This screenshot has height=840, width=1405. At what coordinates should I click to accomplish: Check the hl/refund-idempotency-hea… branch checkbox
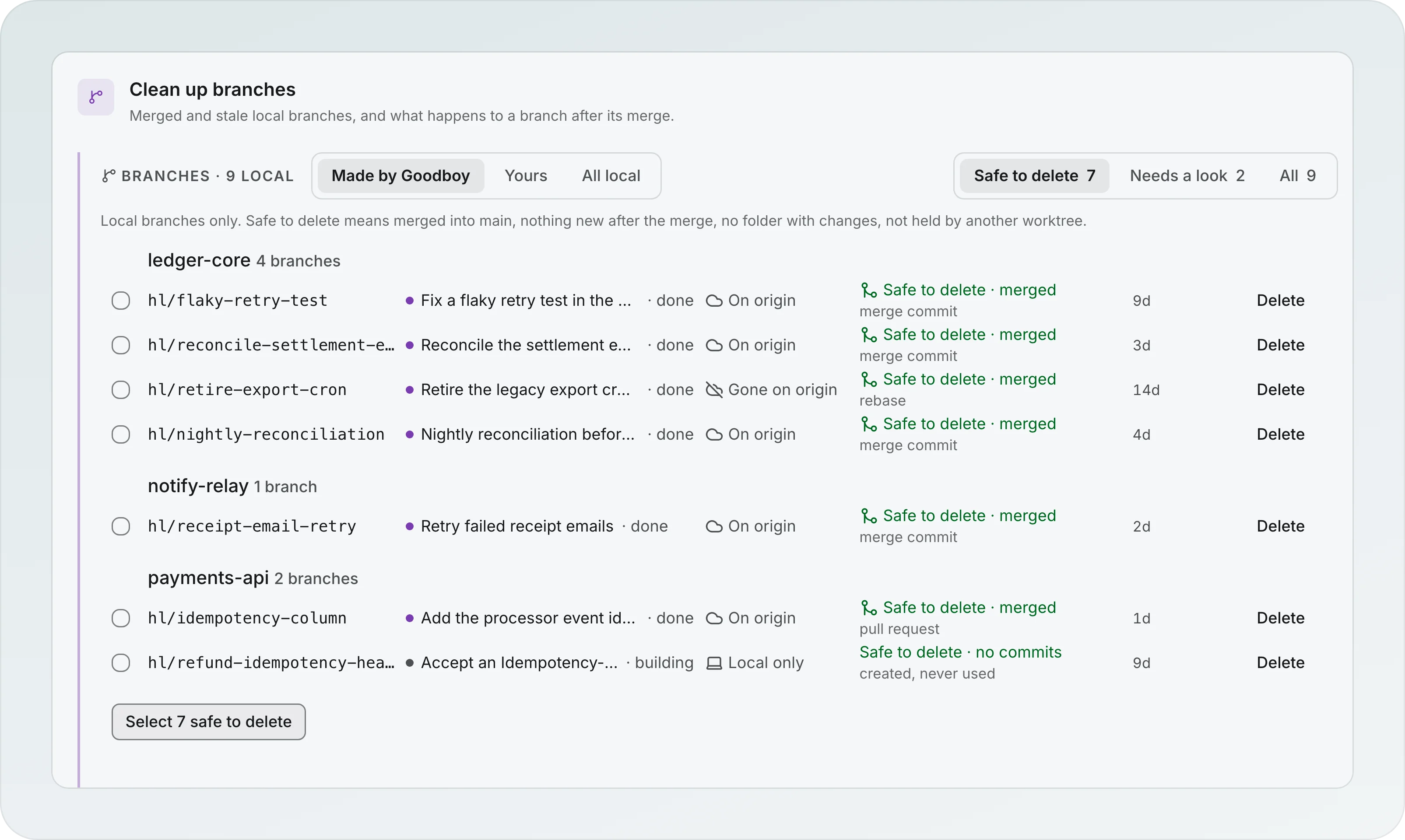coord(121,663)
